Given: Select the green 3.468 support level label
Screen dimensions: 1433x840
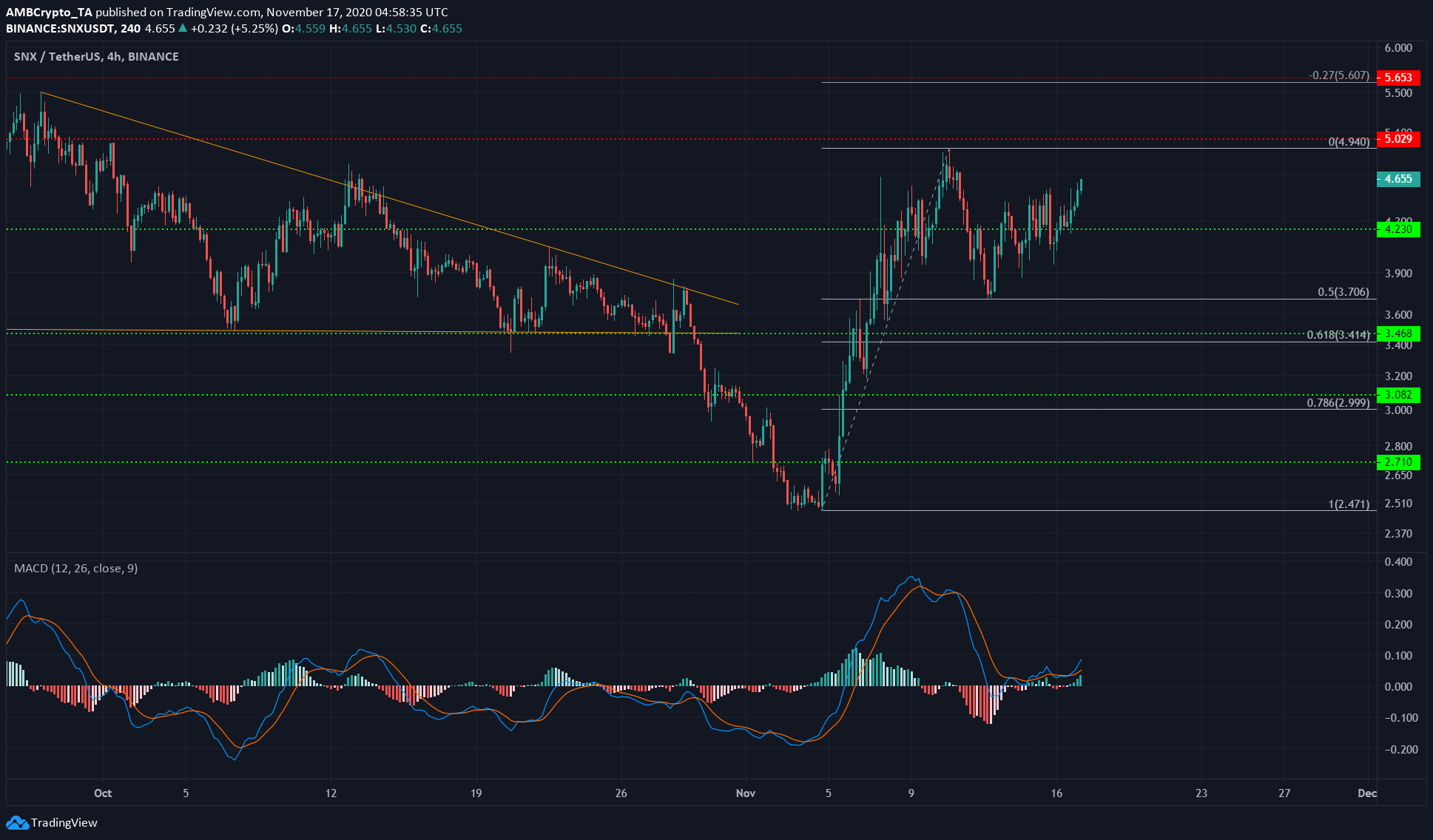Looking at the screenshot, I should (x=1398, y=333).
